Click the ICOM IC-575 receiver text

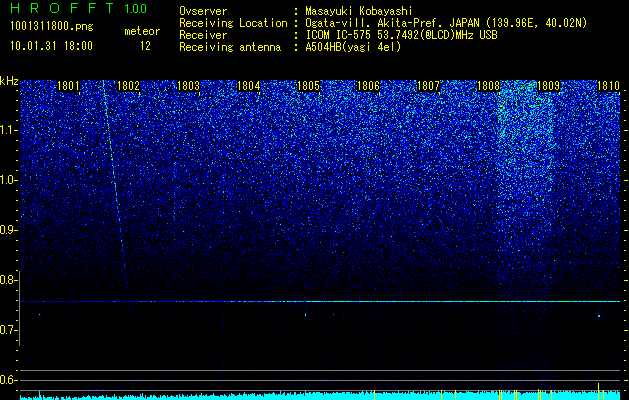401,35
